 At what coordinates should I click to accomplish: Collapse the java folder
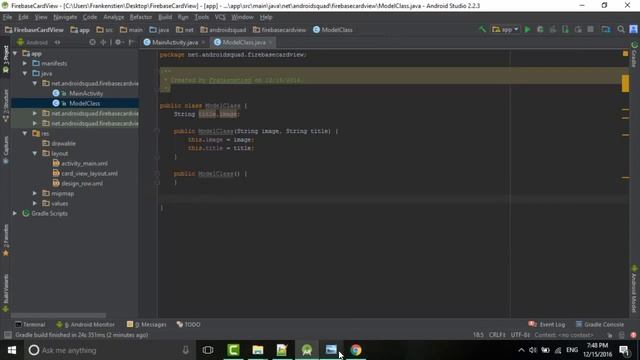tap(25, 73)
